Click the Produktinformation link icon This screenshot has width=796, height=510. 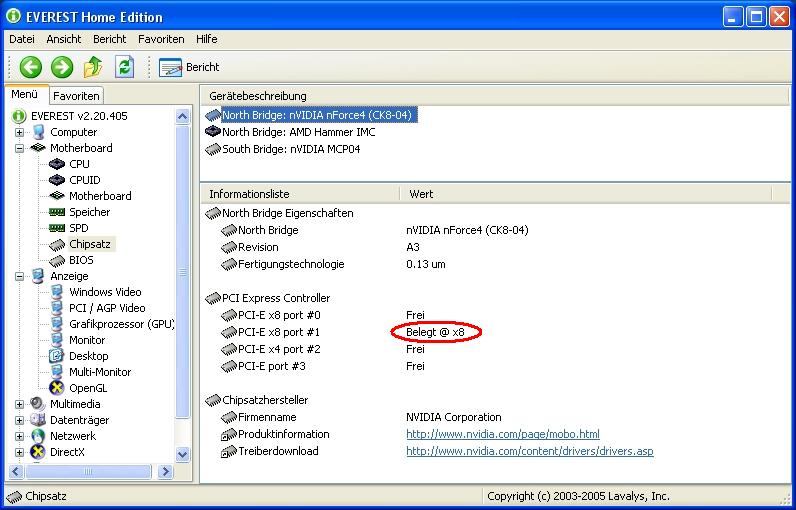pos(229,434)
